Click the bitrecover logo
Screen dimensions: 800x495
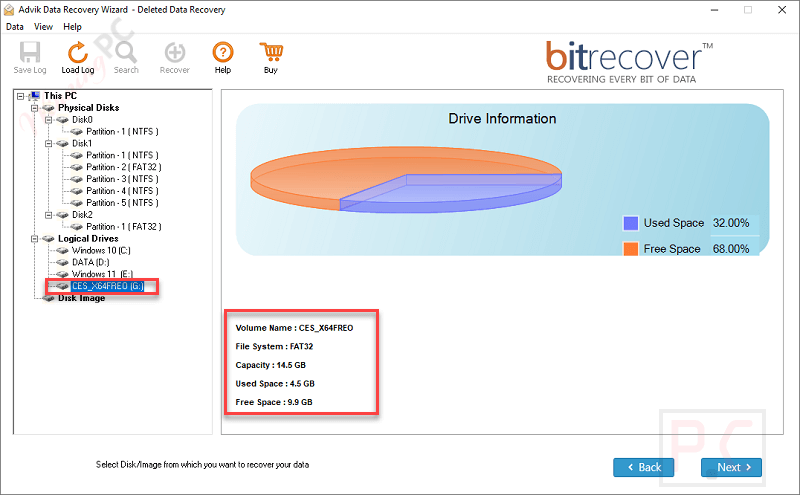coord(629,62)
